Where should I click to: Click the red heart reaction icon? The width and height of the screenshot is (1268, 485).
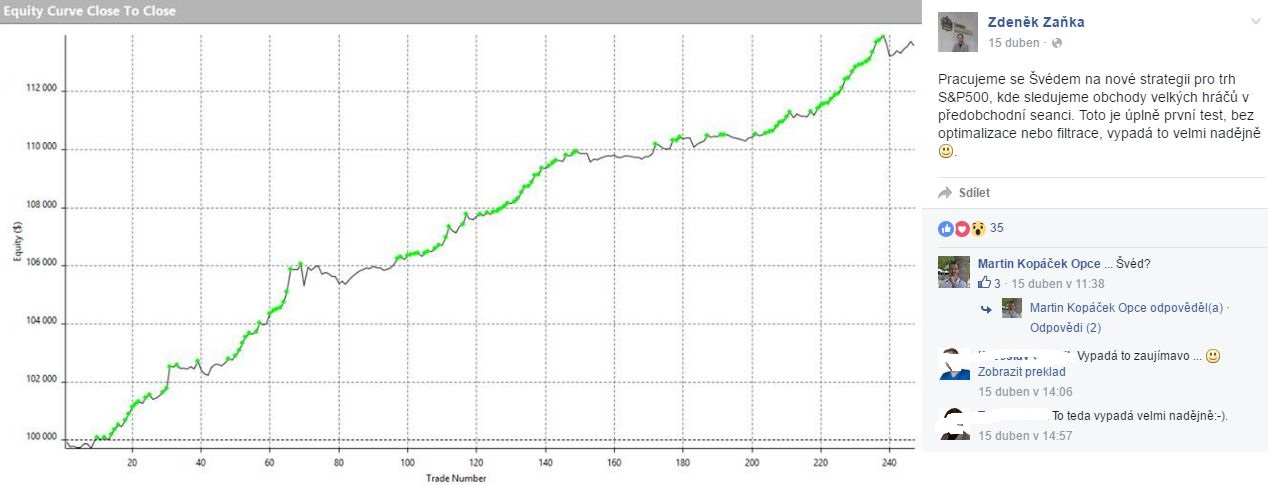[x=962, y=228]
